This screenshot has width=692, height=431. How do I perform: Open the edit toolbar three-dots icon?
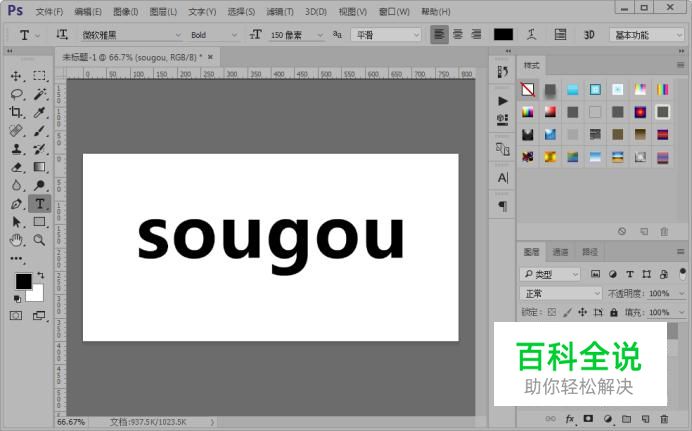coord(16,258)
